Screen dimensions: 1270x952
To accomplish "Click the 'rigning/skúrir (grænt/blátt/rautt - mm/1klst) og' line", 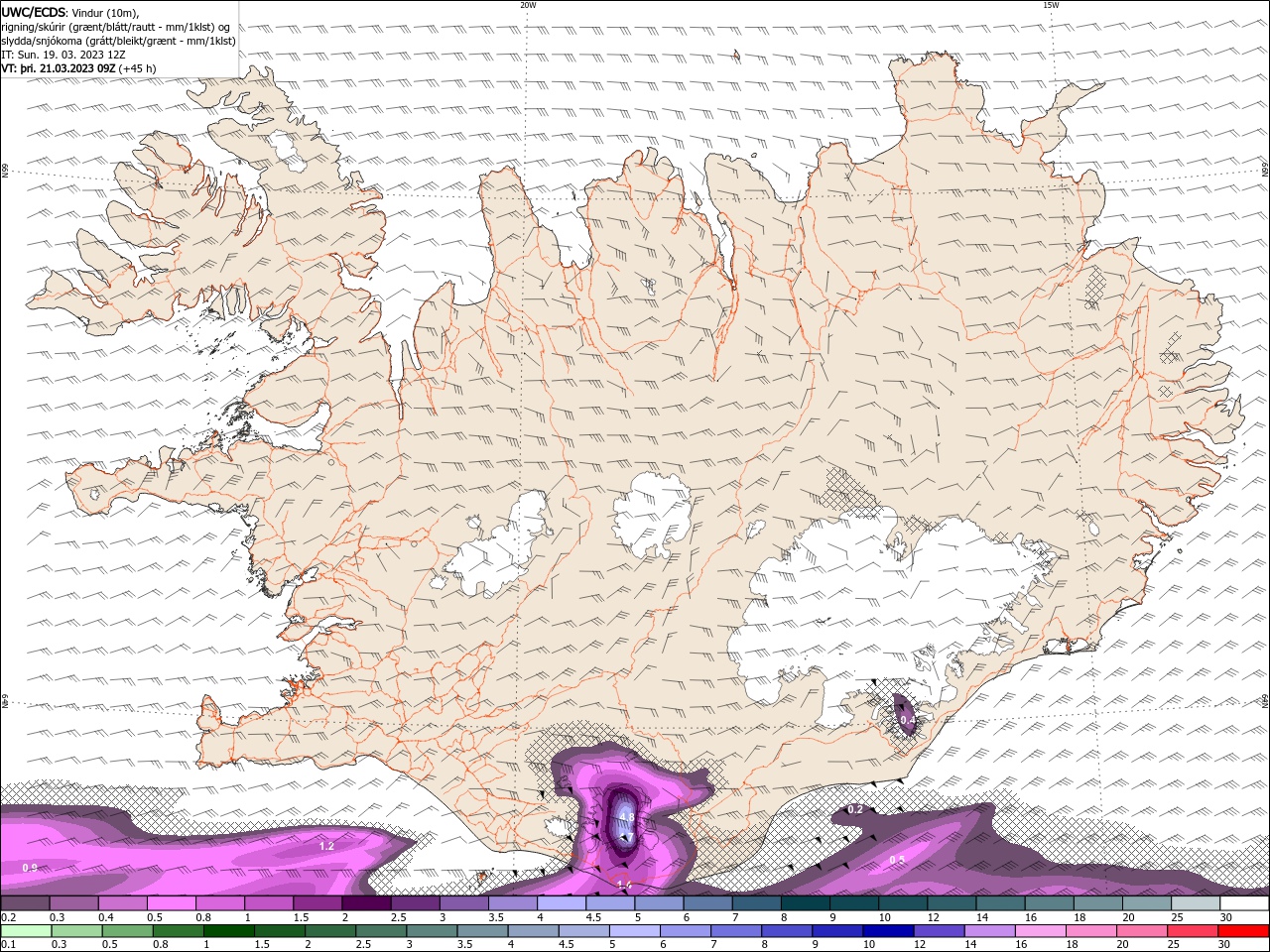I will coord(117,26).
